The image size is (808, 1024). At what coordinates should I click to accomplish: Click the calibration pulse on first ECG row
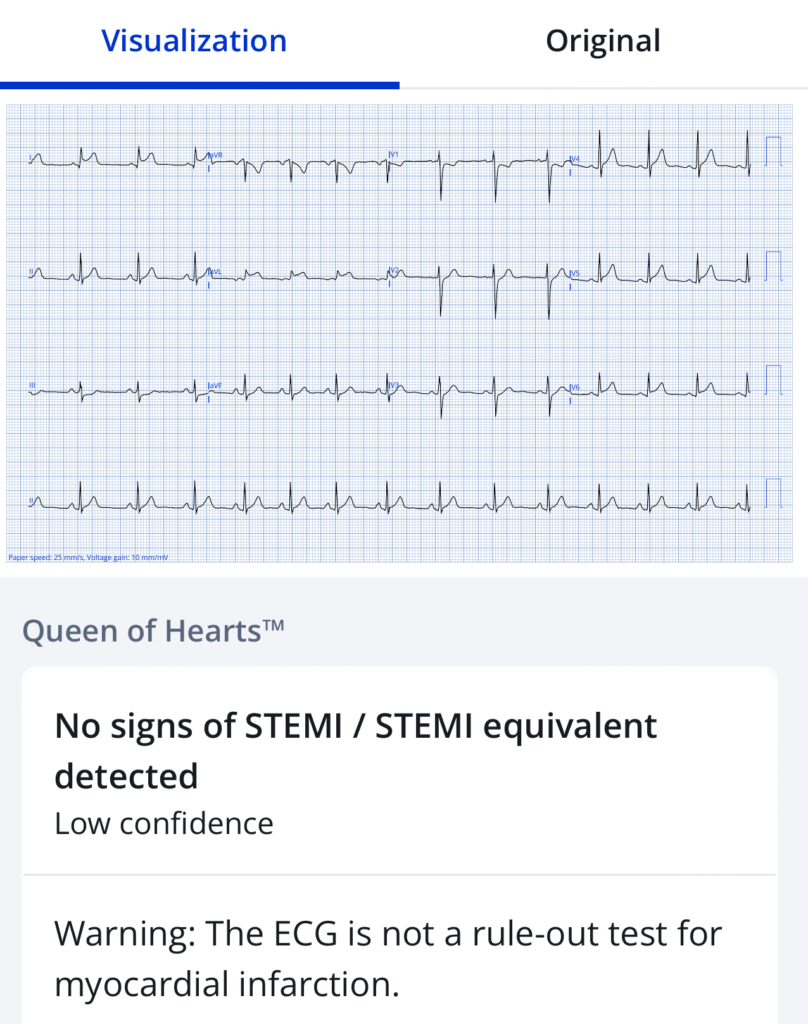pyautogui.click(x=773, y=152)
